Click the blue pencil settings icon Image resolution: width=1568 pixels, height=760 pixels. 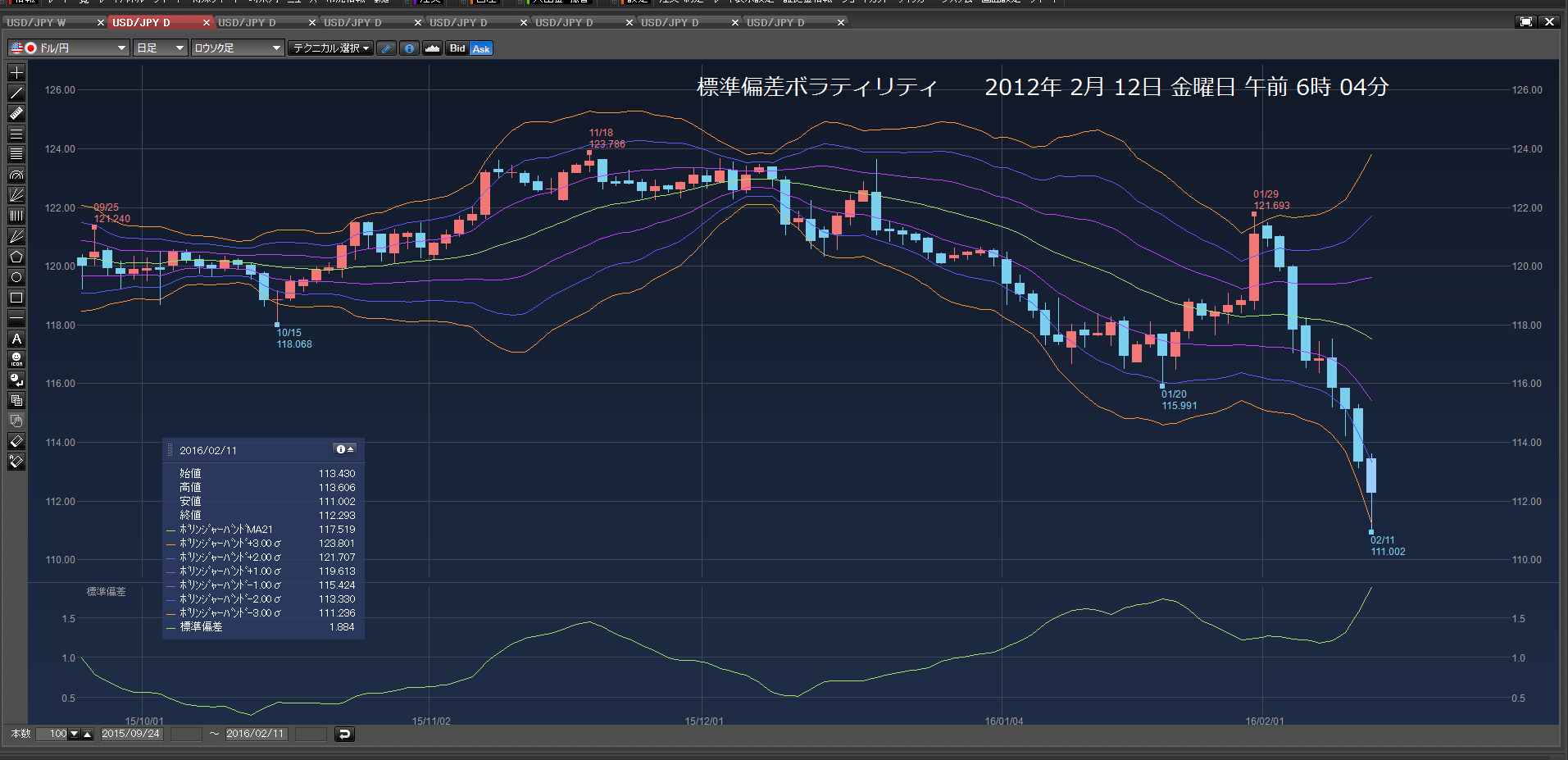click(x=387, y=48)
